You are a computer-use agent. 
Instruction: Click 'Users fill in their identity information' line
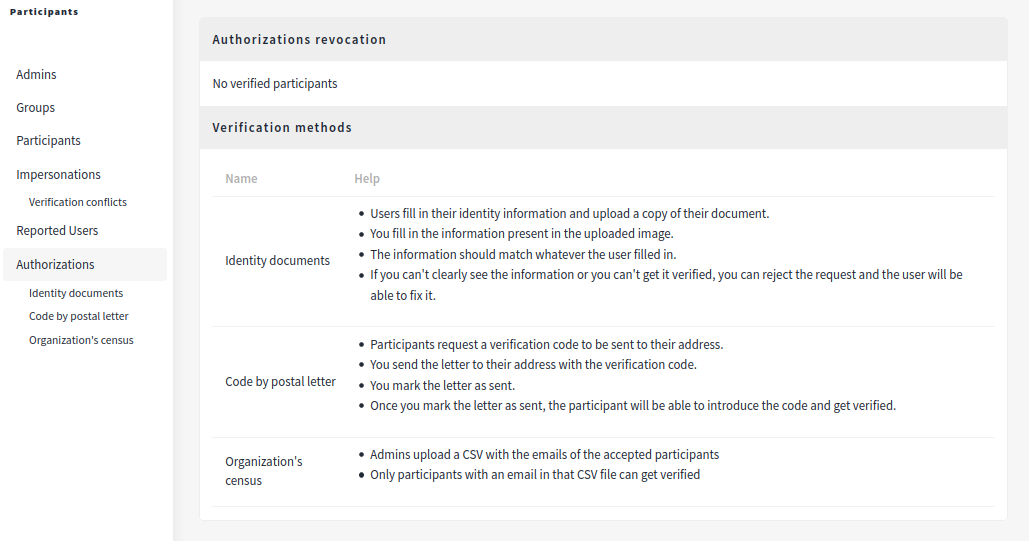coord(570,214)
